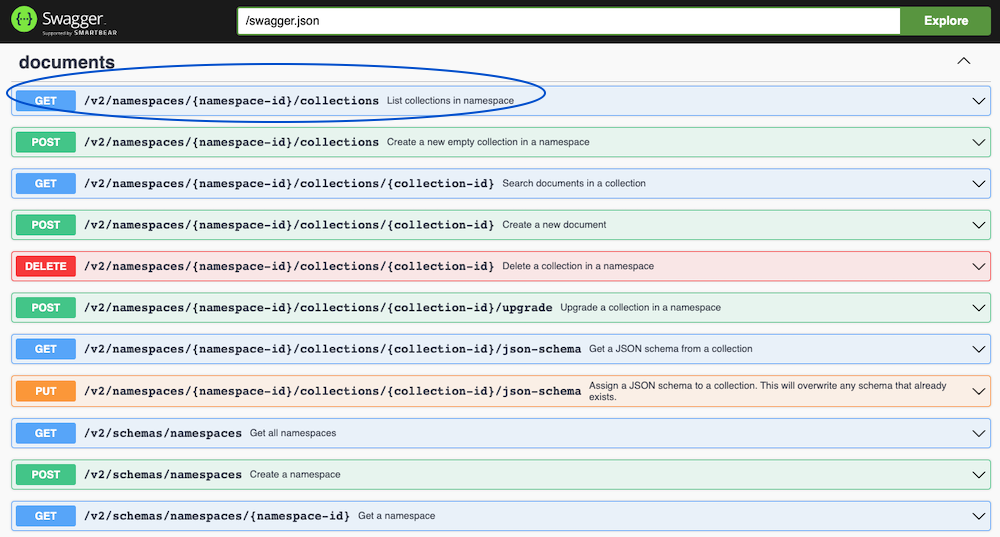Expand GET JSON schema from a collection chevron

click(978, 349)
